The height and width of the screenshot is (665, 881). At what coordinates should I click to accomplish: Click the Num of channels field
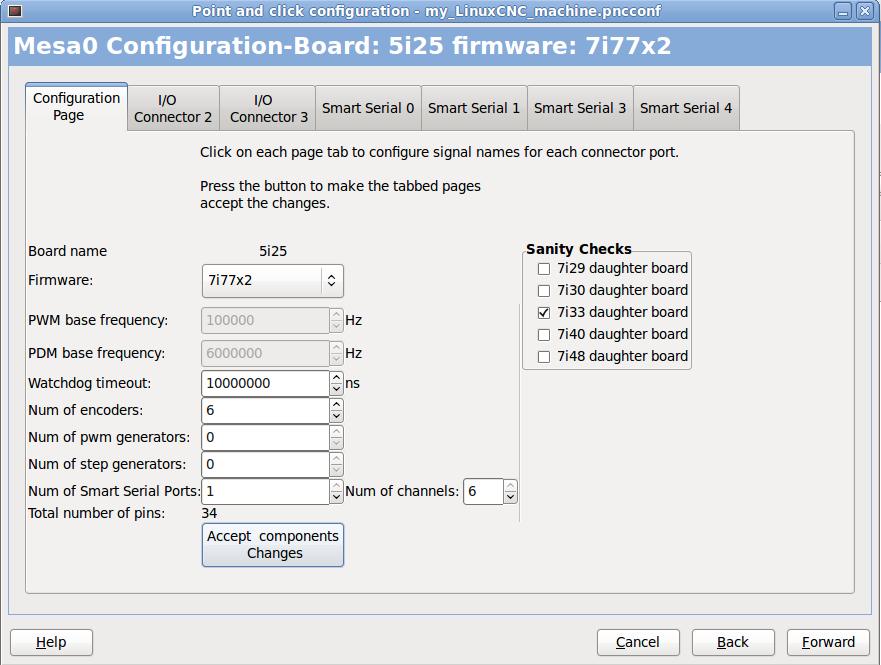click(483, 491)
